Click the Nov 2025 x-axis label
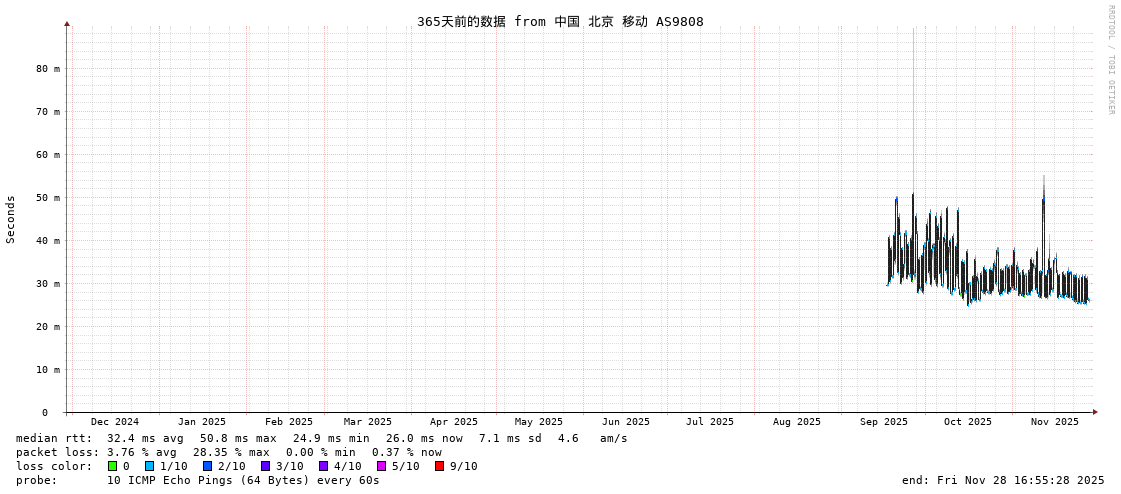Screen dimensions: 1121x494 pos(1055,422)
